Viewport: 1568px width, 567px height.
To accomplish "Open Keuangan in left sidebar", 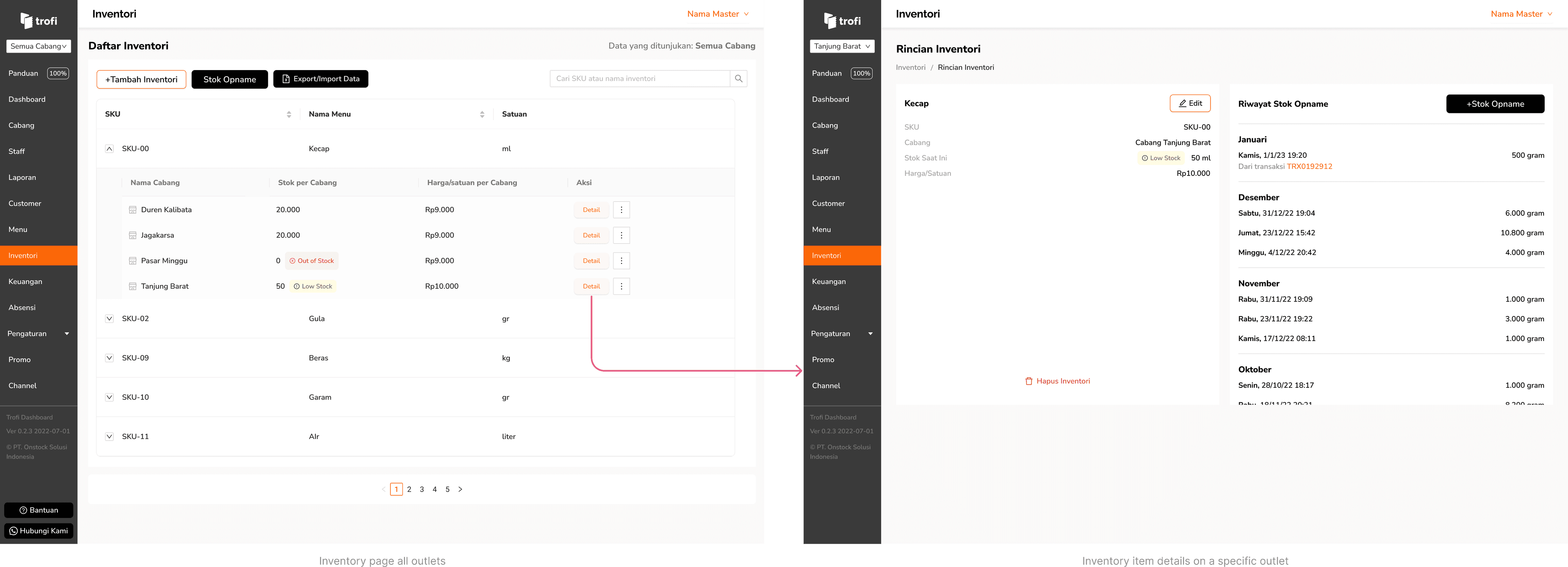I will pyautogui.click(x=26, y=281).
